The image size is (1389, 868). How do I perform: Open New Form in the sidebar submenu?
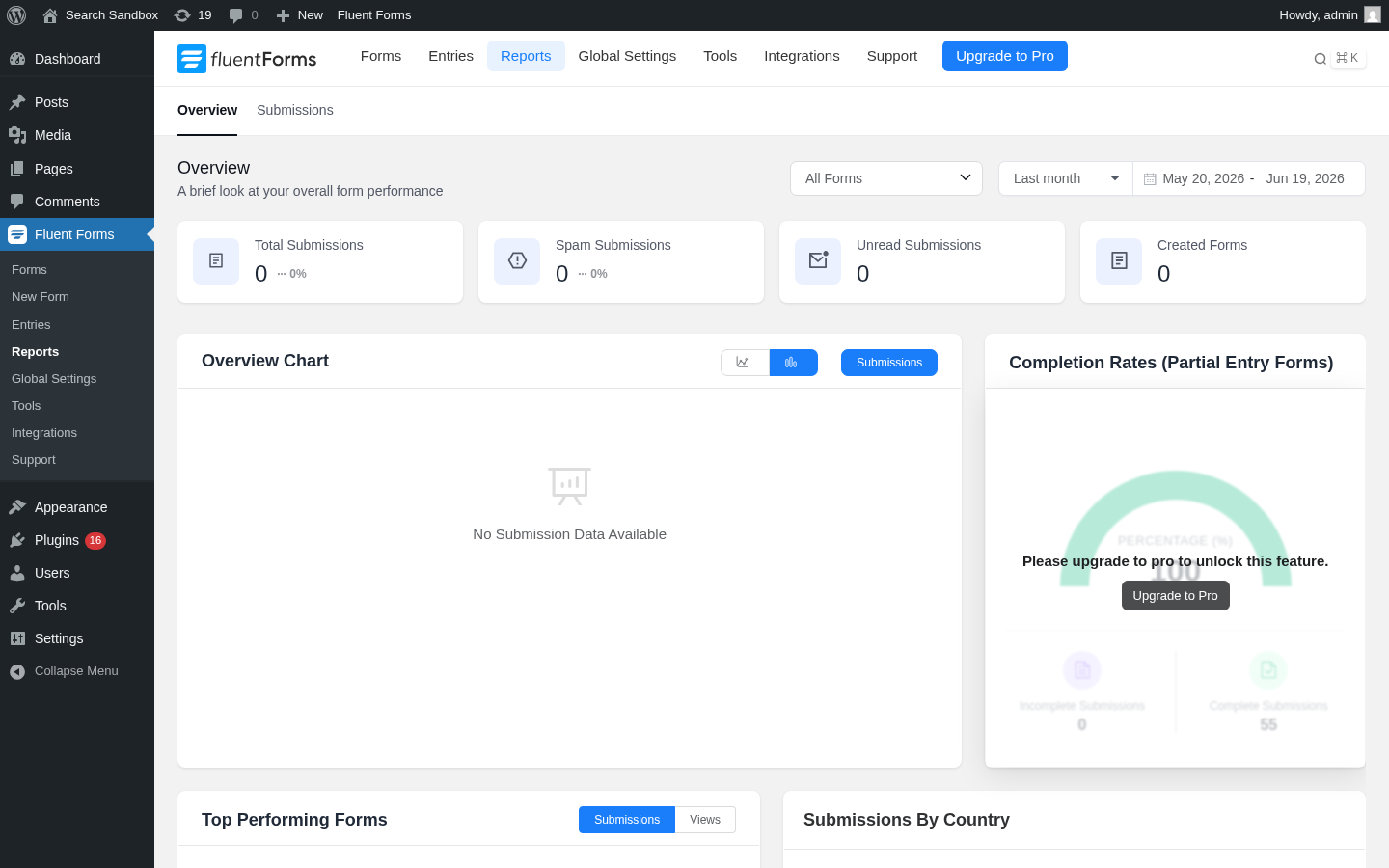tap(41, 297)
